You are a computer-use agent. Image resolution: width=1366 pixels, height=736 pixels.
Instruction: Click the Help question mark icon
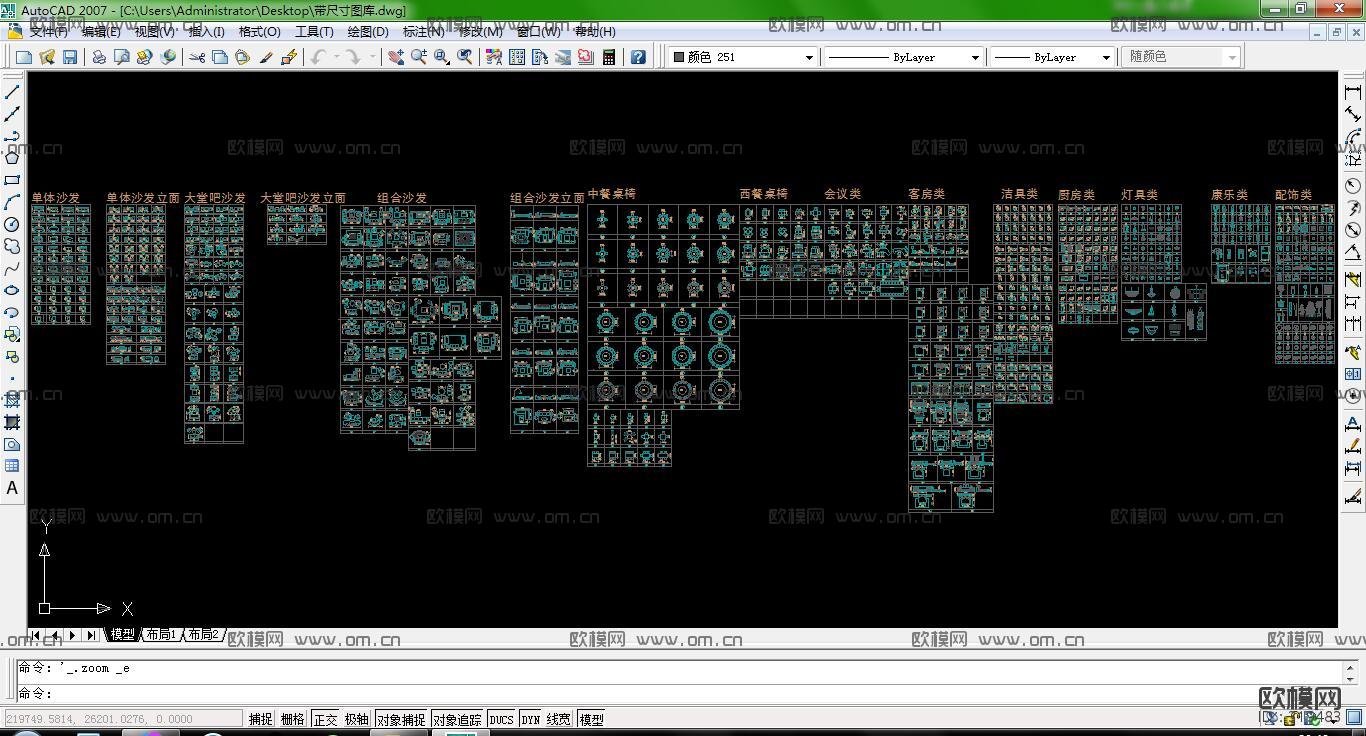(638, 57)
